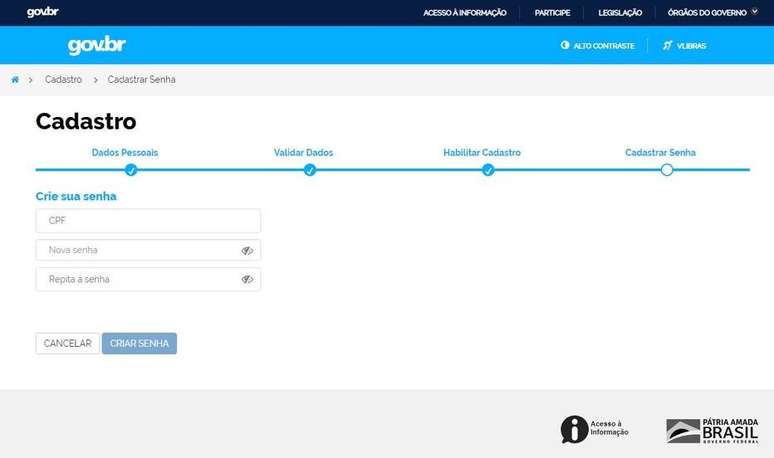Click the Acesso à Informação footer logo
This screenshot has height=458, width=774.
(x=595, y=429)
